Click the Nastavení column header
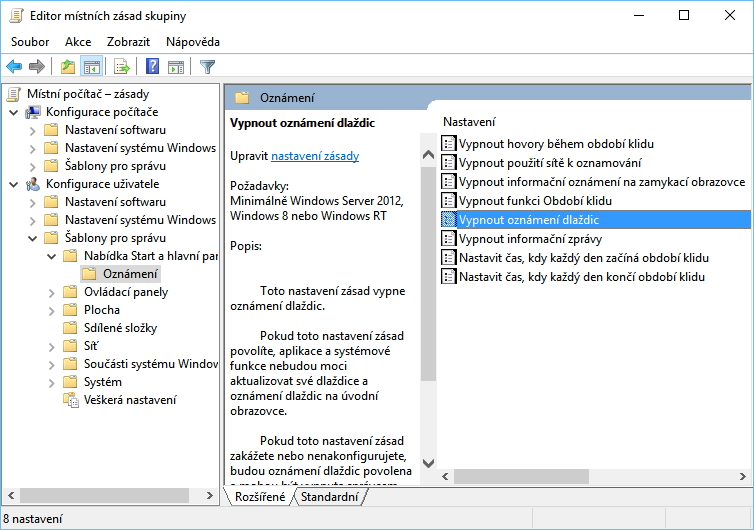754x530 pixels. pyautogui.click(x=469, y=121)
